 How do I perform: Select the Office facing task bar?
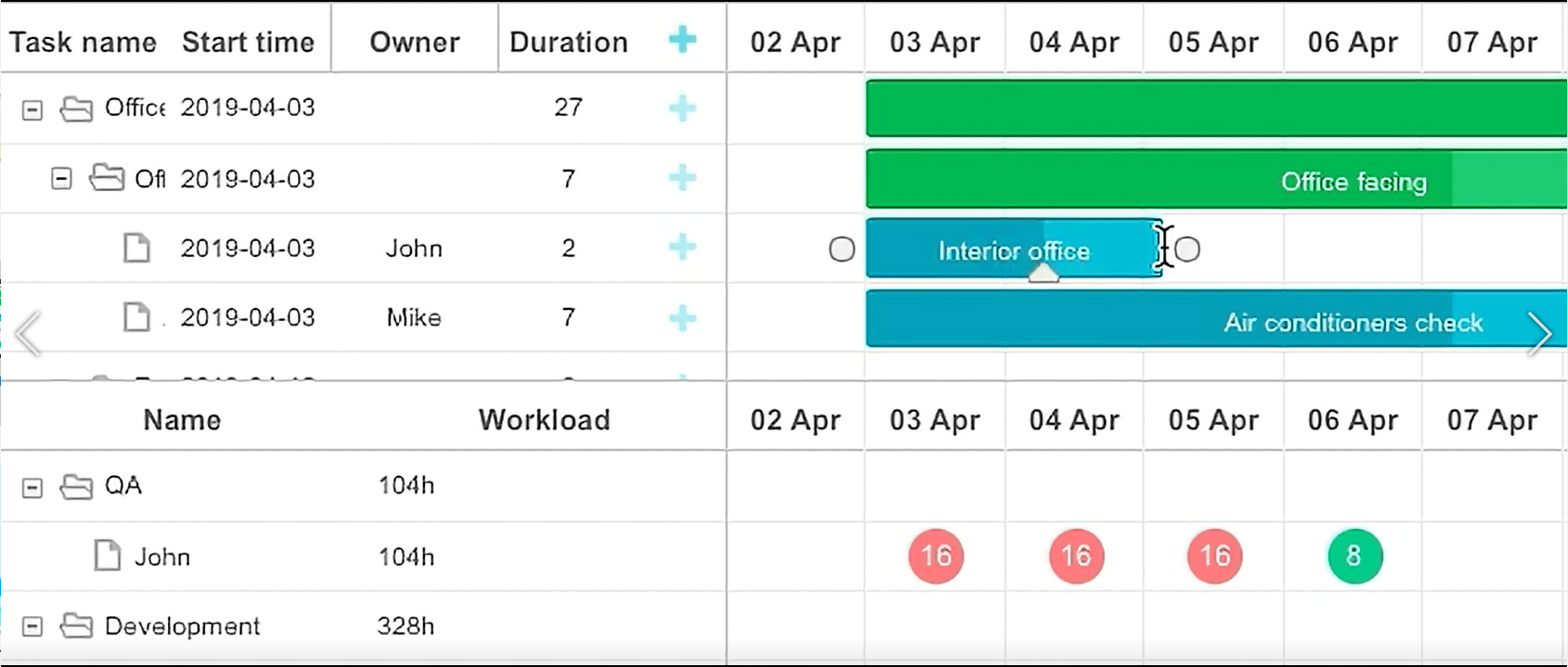click(x=1216, y=179)
